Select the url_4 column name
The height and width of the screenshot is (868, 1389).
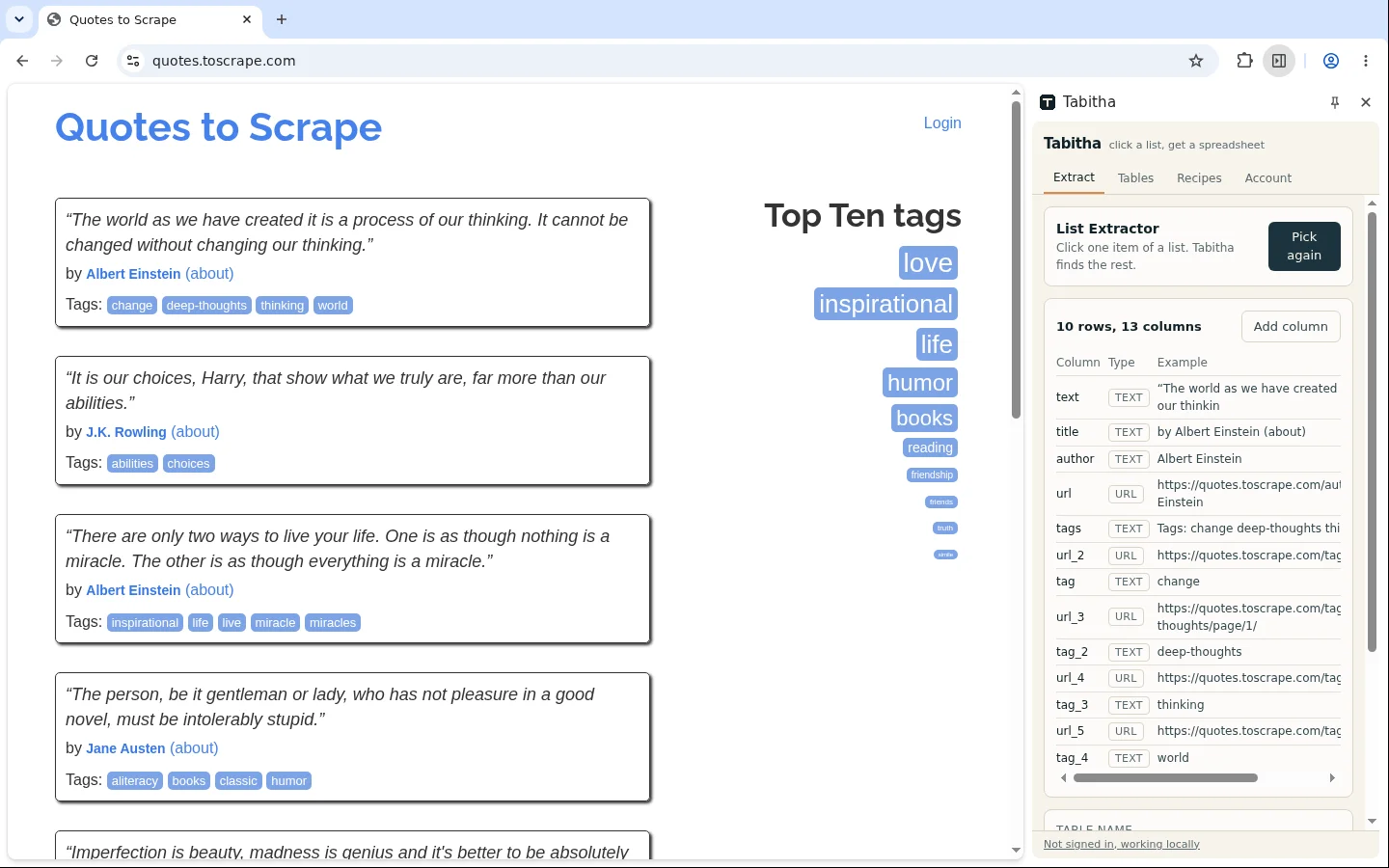coord(1070,678)
